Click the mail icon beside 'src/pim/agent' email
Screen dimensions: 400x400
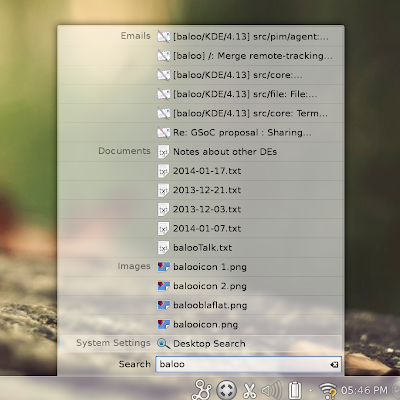pos(163,37)
